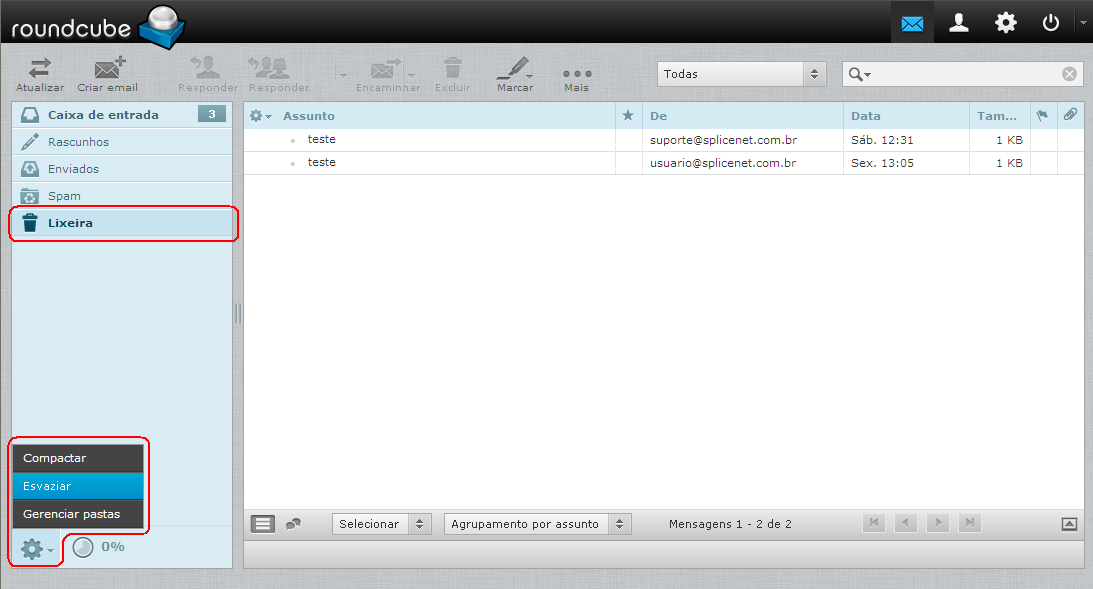Open the address book contacts icon
Viewport: 1093px width, 589px height.
tap(959, 24)
